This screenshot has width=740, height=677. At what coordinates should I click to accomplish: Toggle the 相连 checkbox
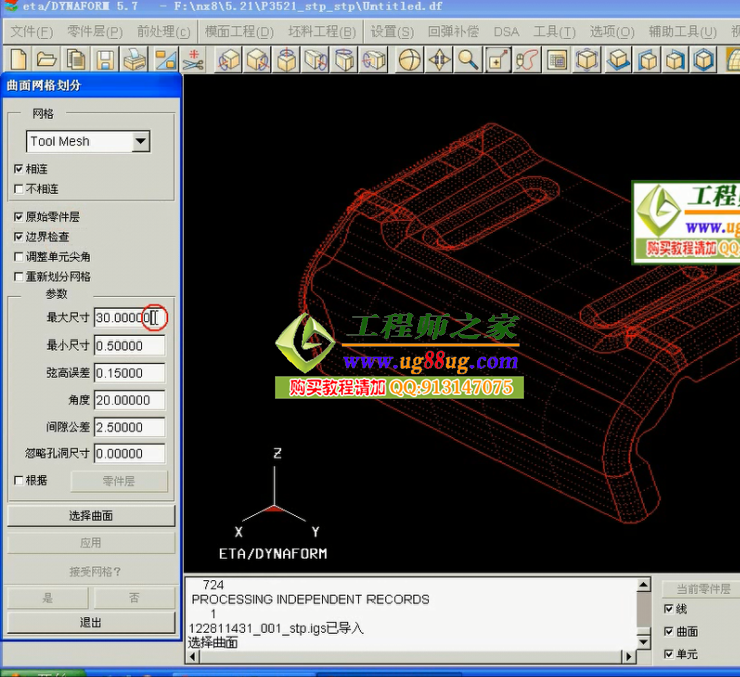[x=18, y=168]
